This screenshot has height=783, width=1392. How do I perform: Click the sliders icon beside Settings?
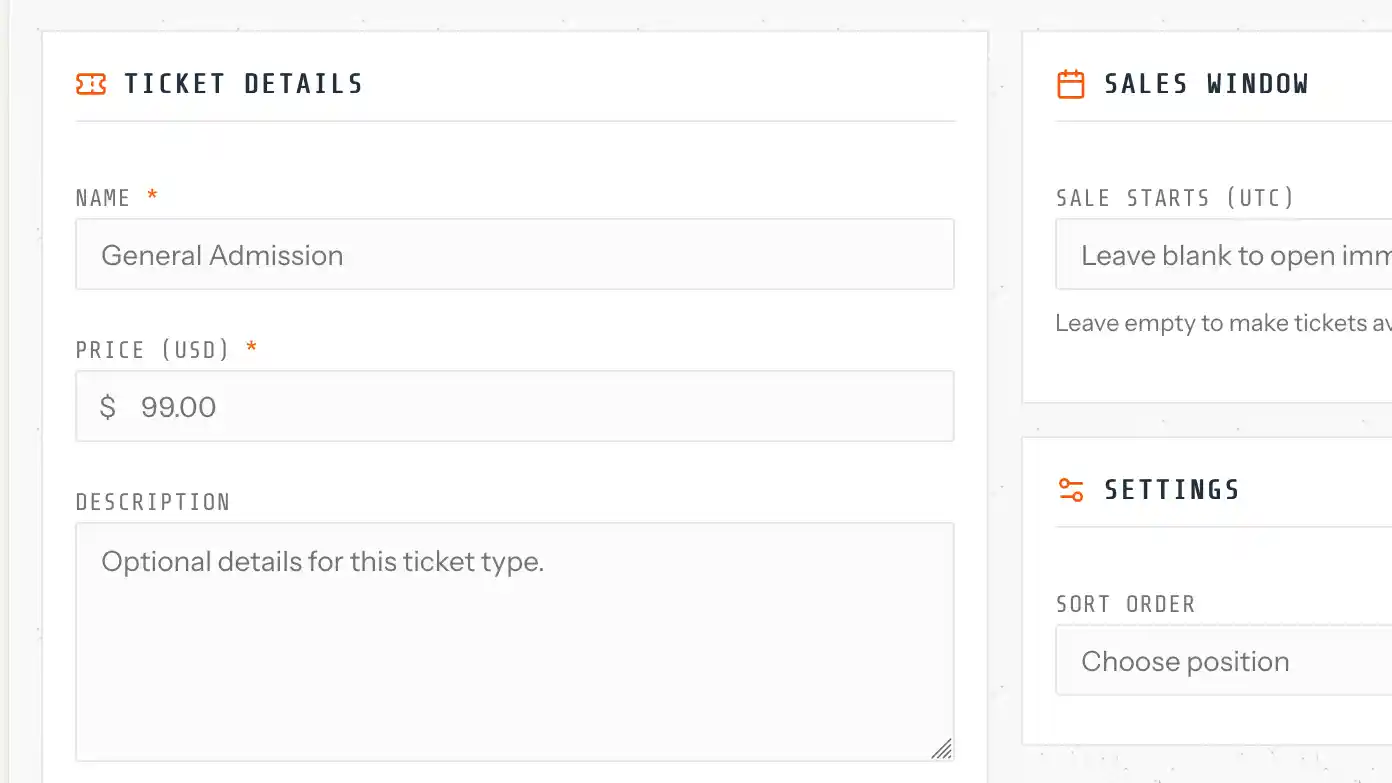click(1071, 490)
